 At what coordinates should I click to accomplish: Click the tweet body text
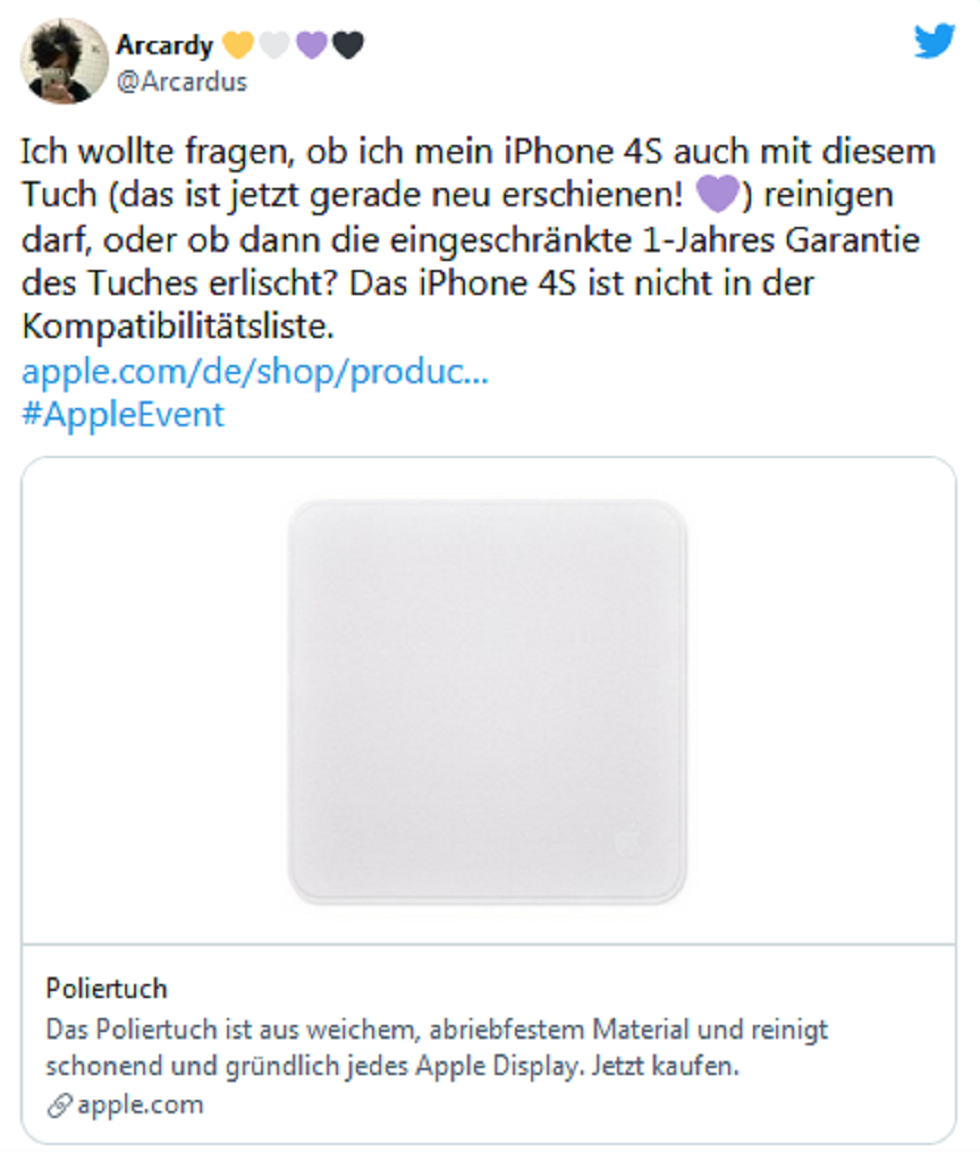click(478, 239)
